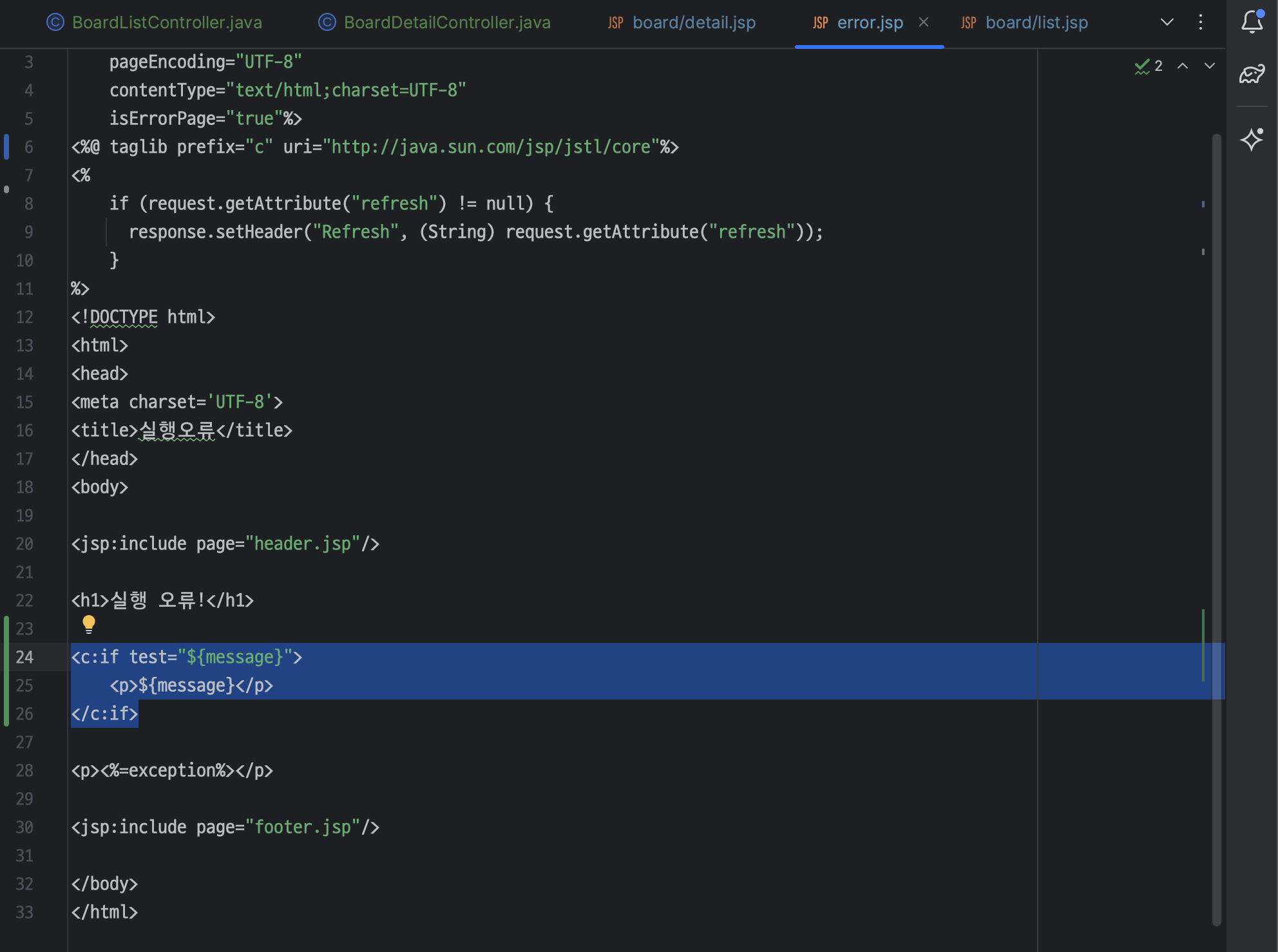Click the header.jsp include path
1278x952 pixels.
pos(302,544)
